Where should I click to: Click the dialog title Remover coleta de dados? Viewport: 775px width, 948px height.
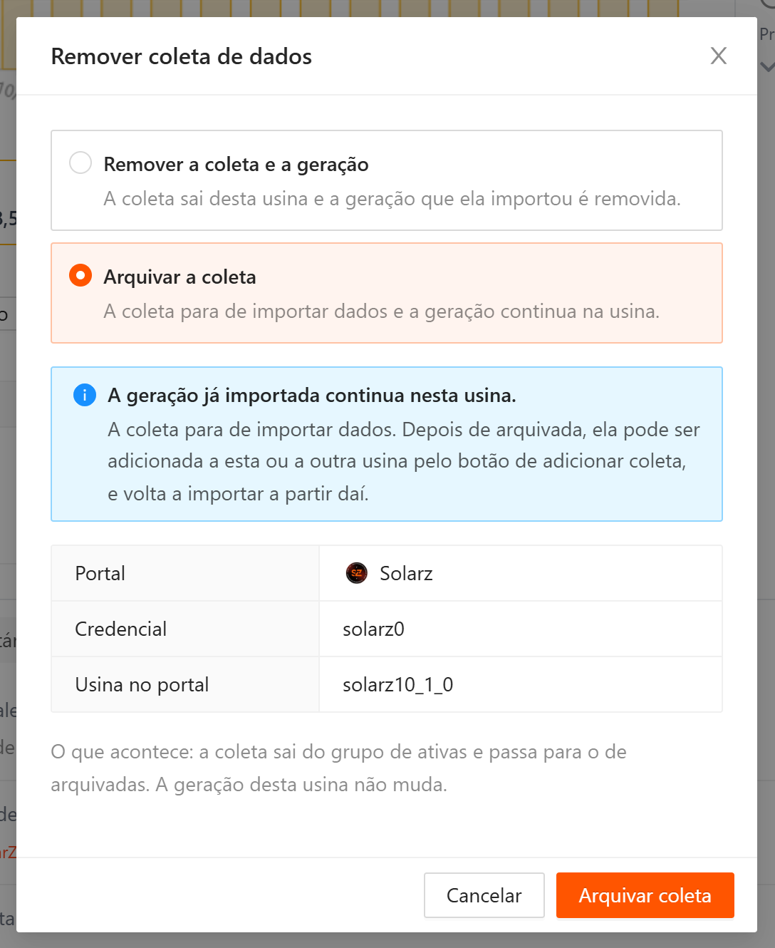[181, 56]
